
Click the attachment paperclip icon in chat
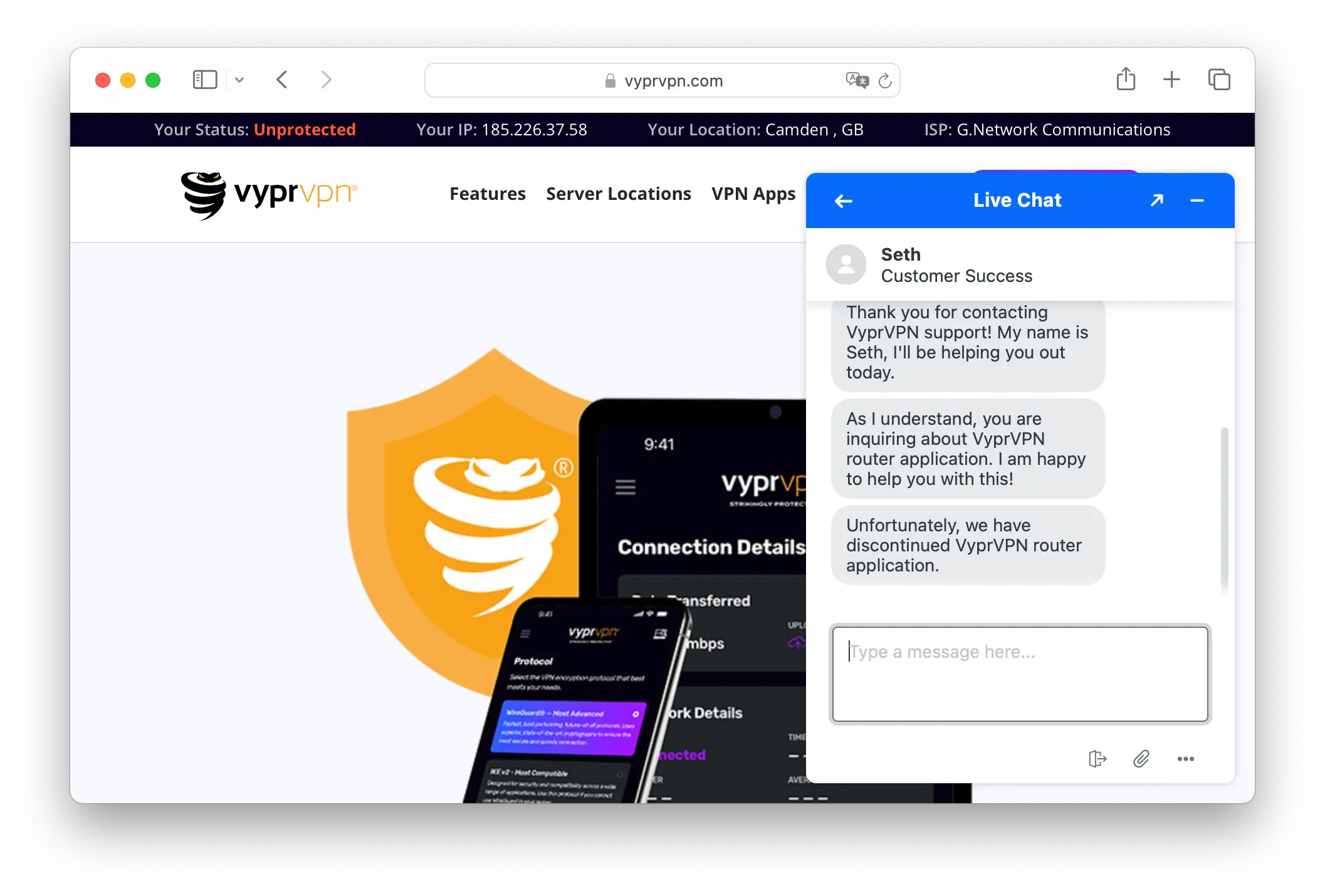(x=1141, y=759)
